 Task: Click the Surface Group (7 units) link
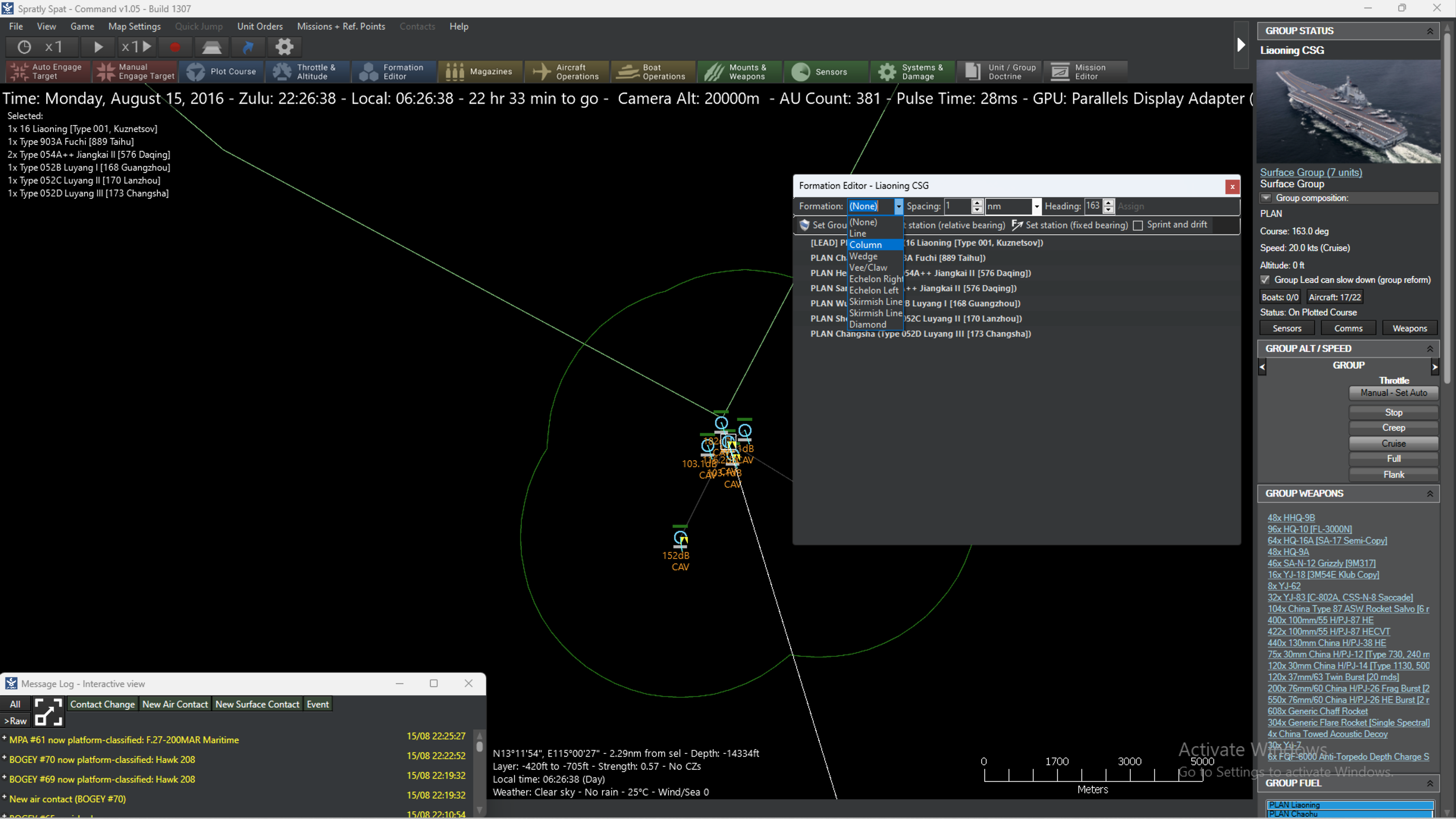click(x=1311, y=172)
